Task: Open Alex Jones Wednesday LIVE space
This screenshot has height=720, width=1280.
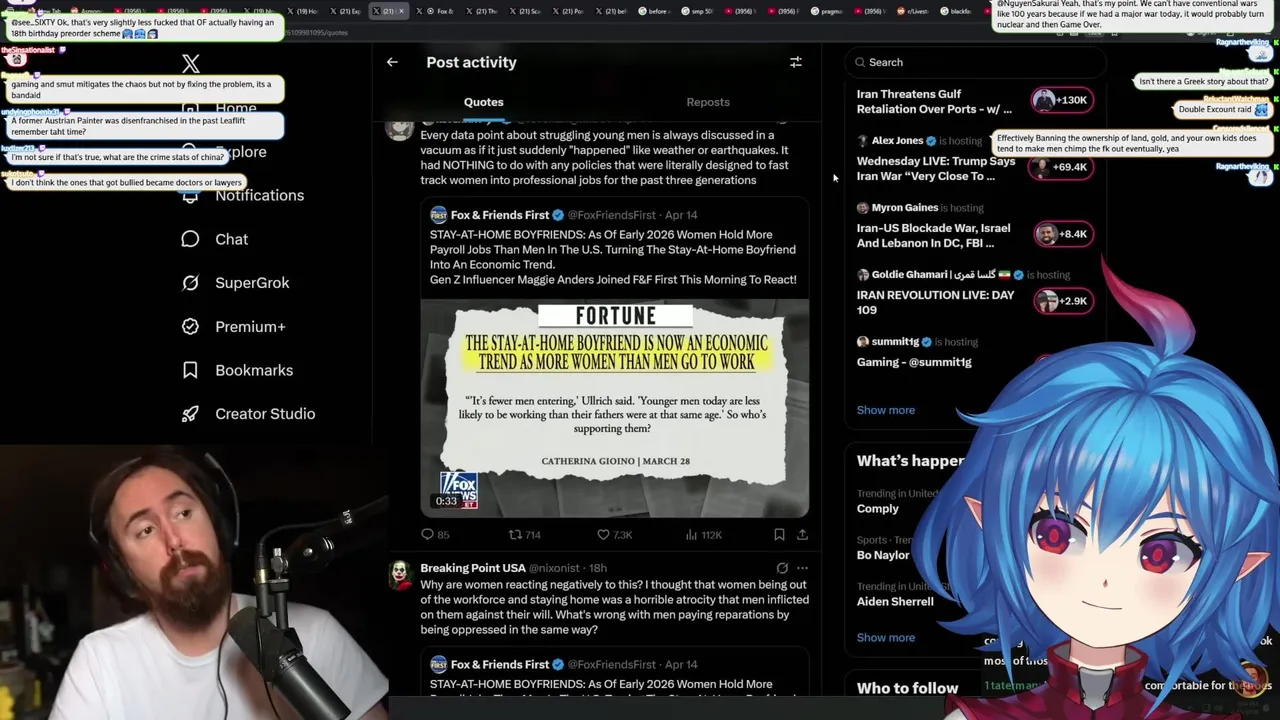Action: tap(936, 168)
